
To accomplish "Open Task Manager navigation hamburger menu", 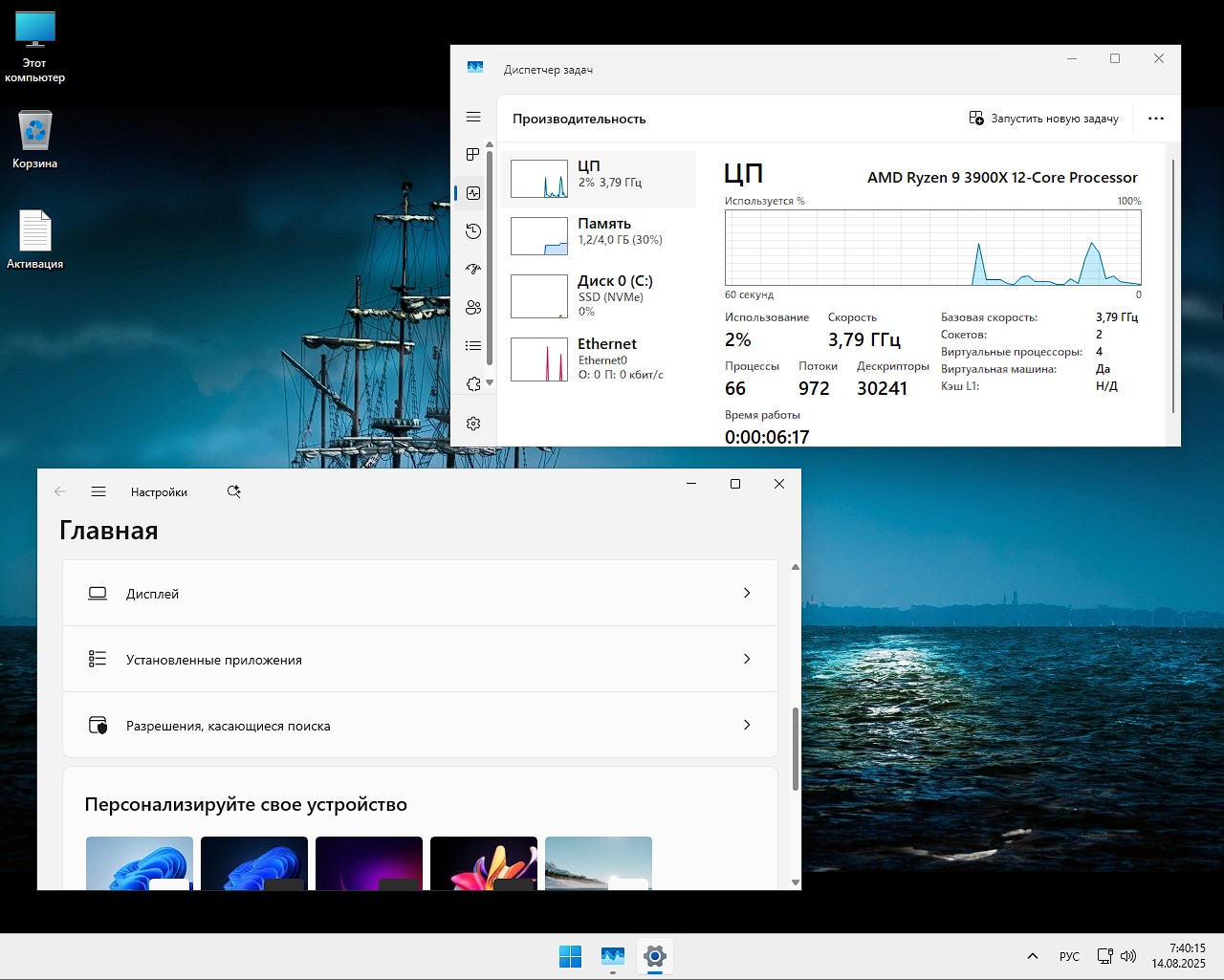I will coord(473,117).
